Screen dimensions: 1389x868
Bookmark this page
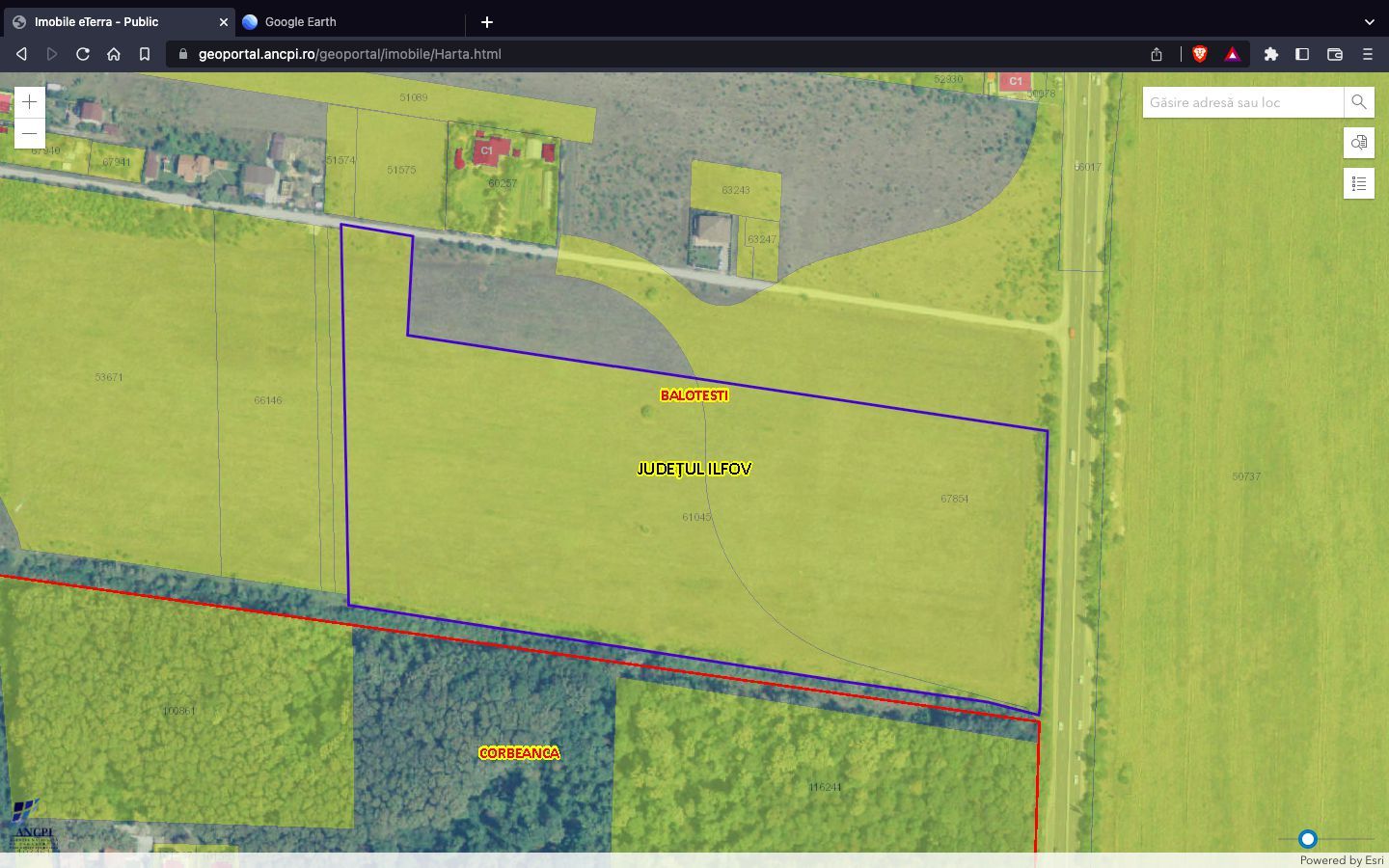tap(145, 54)
